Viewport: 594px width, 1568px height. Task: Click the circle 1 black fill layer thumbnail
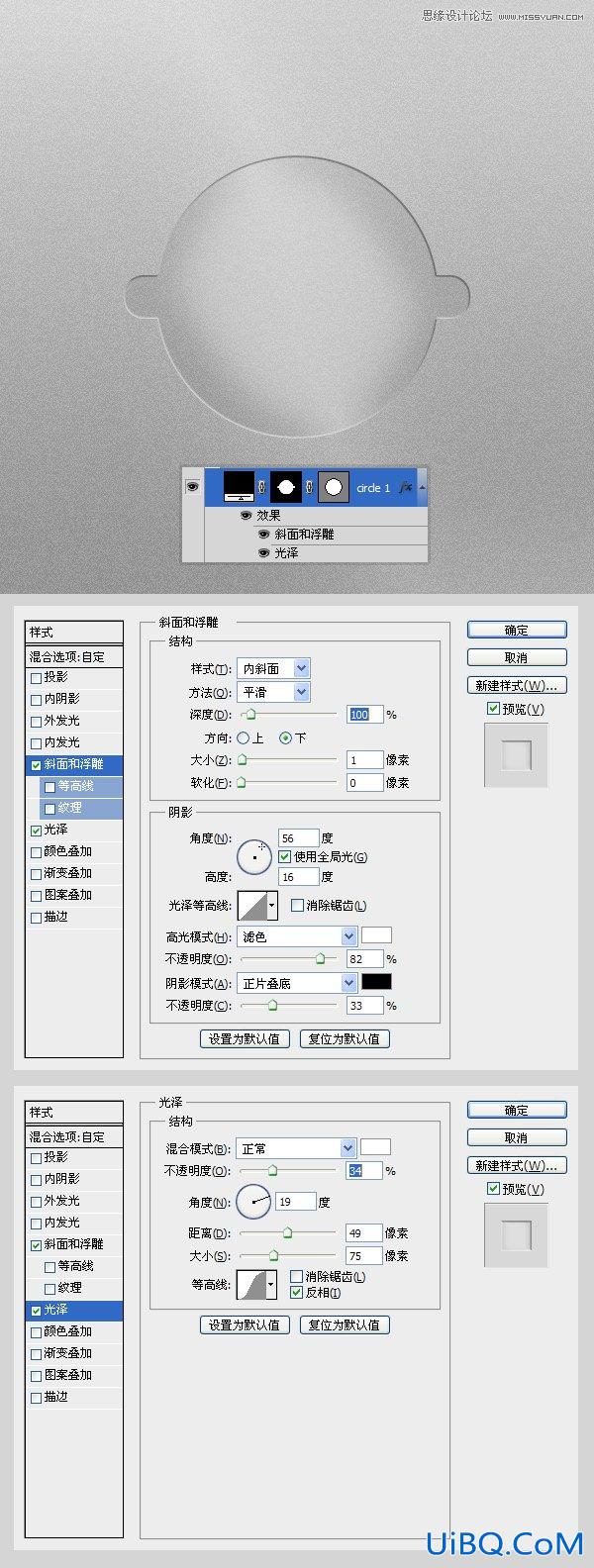point(239,486)
